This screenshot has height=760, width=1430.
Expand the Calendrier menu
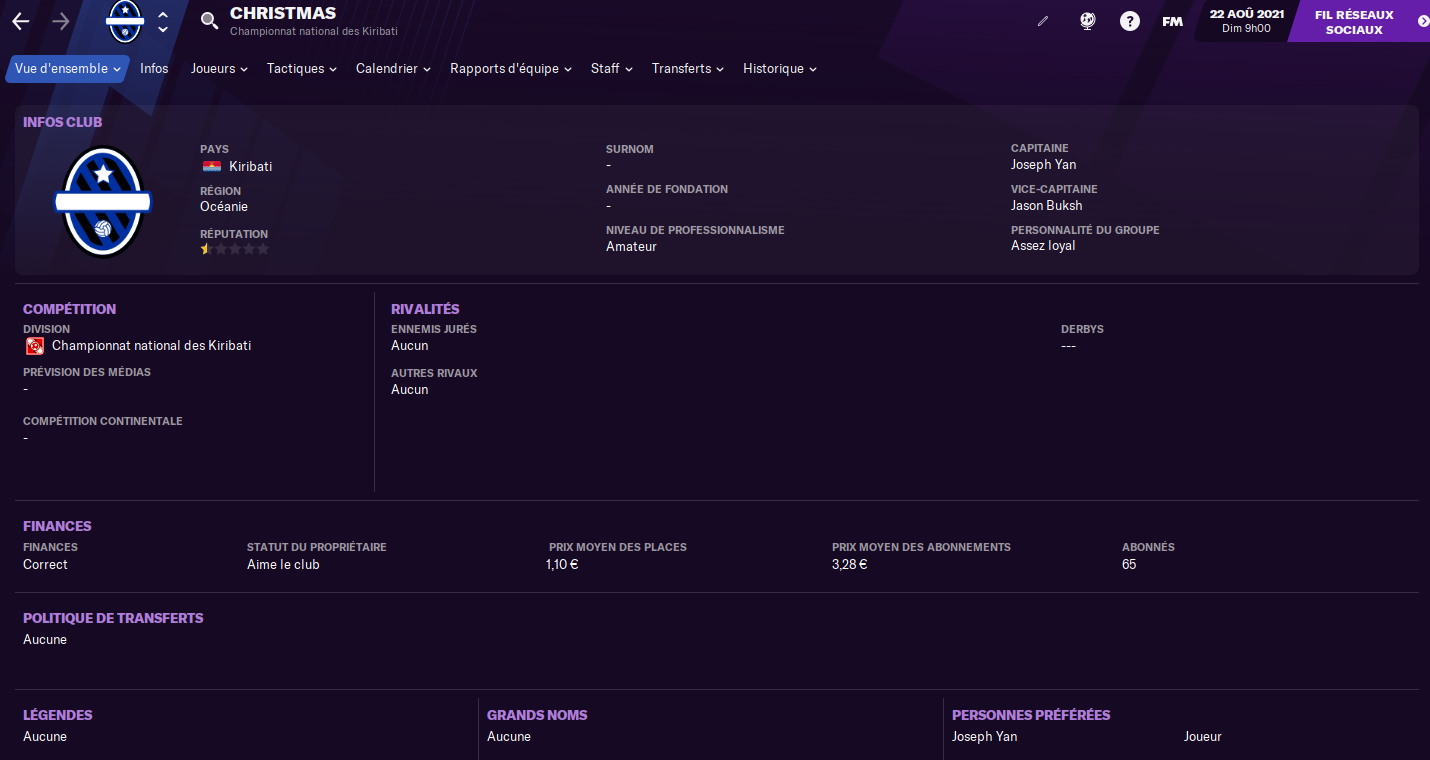(x=393, y=69)
